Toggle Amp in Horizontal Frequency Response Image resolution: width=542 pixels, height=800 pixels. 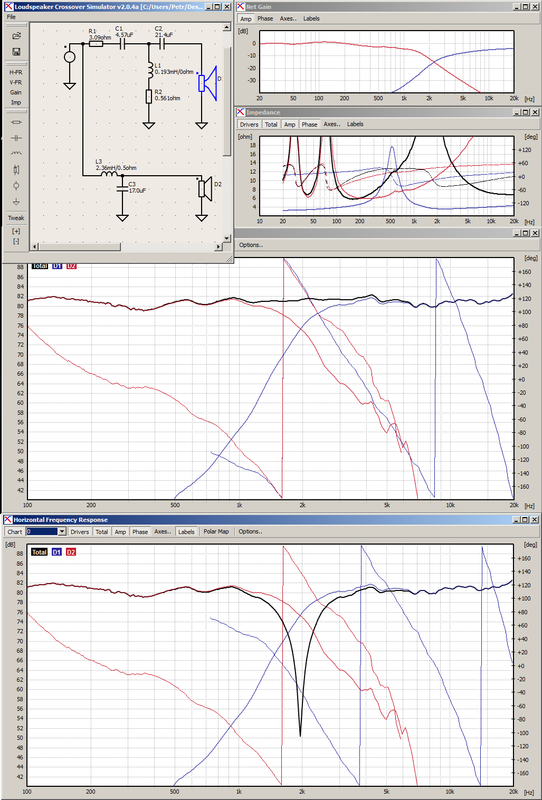point(120,532)
